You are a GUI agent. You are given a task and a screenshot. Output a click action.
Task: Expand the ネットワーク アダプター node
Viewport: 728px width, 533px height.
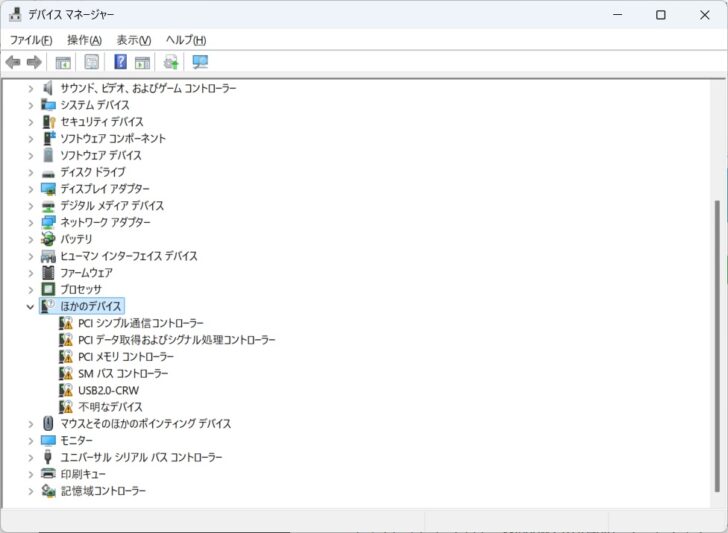tap(30, 222)
